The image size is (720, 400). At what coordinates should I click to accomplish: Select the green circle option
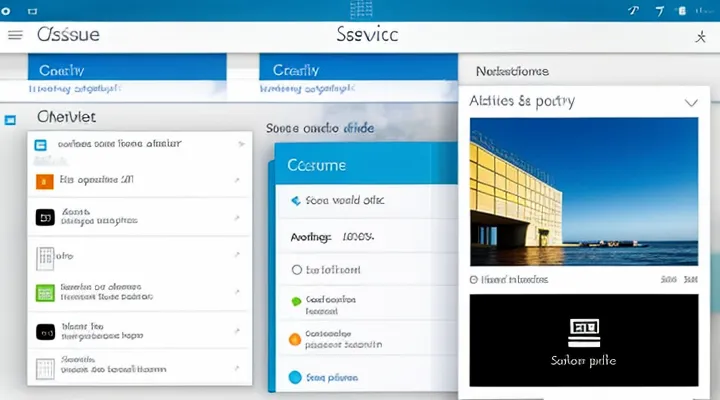click(295, 301)
